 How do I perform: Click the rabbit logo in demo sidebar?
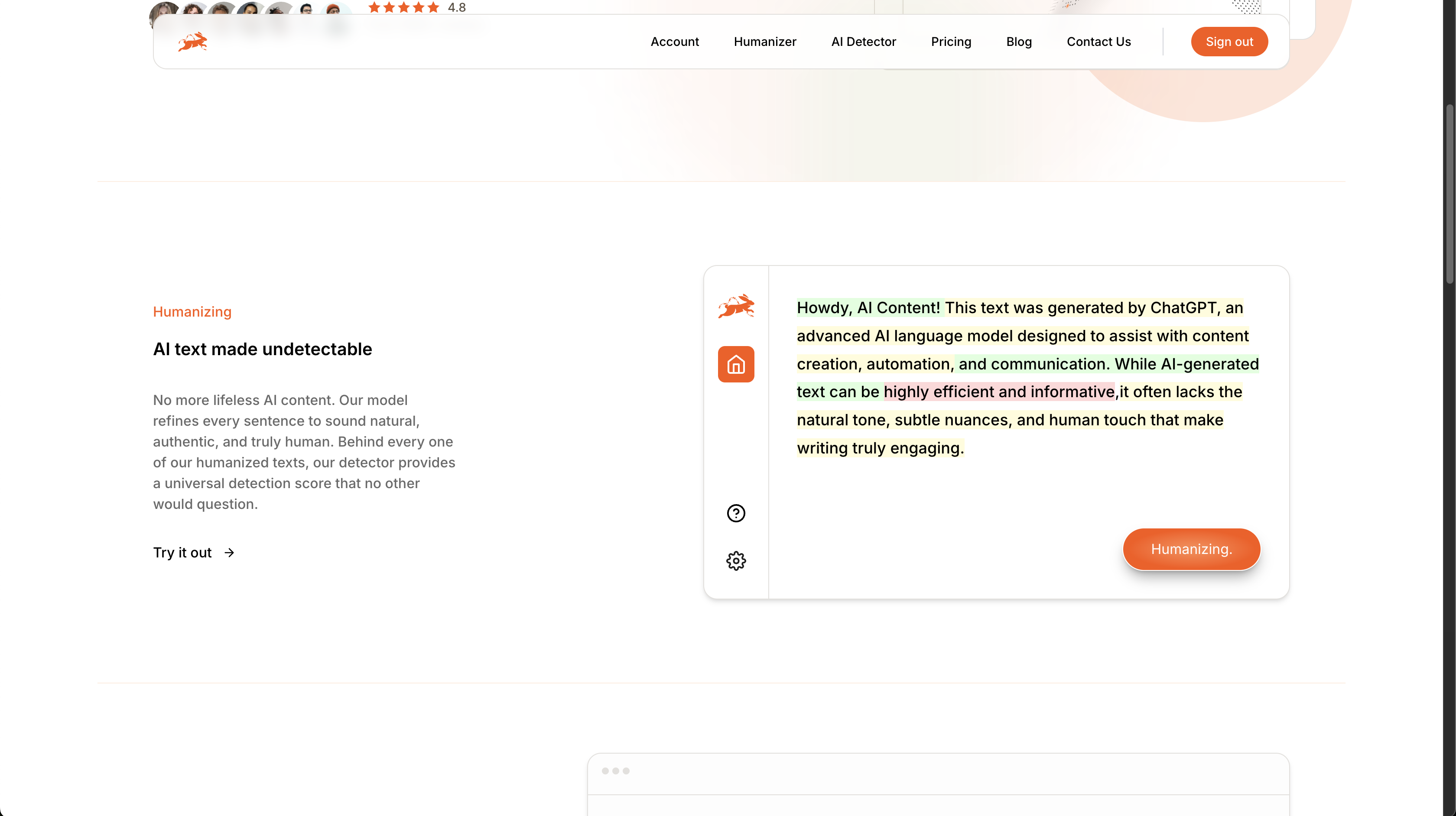click(x=736, y=306)
